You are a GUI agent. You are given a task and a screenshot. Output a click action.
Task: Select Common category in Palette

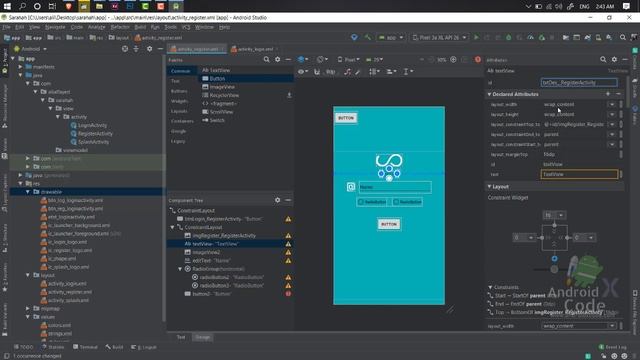[180, 71]
